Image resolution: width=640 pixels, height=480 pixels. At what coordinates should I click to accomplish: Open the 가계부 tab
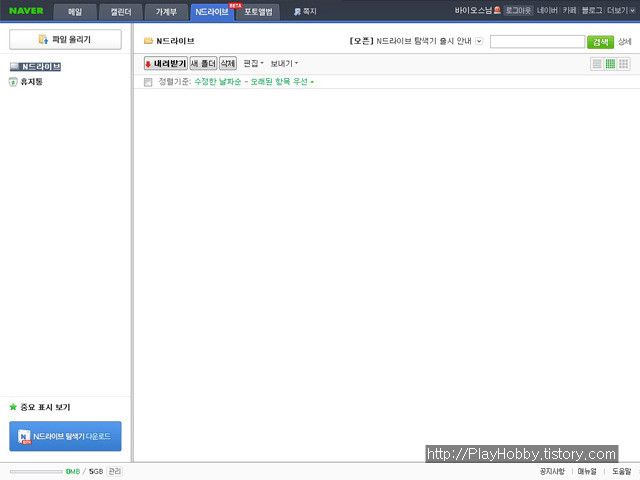[166, 12]
